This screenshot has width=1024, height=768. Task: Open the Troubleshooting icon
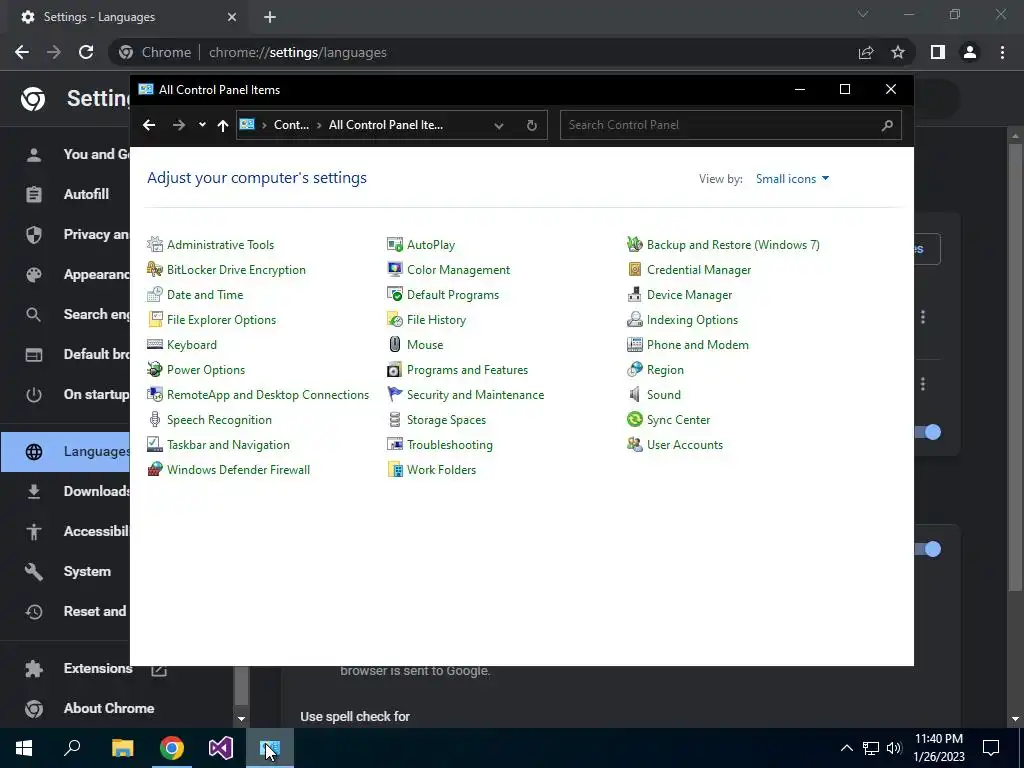394,444
